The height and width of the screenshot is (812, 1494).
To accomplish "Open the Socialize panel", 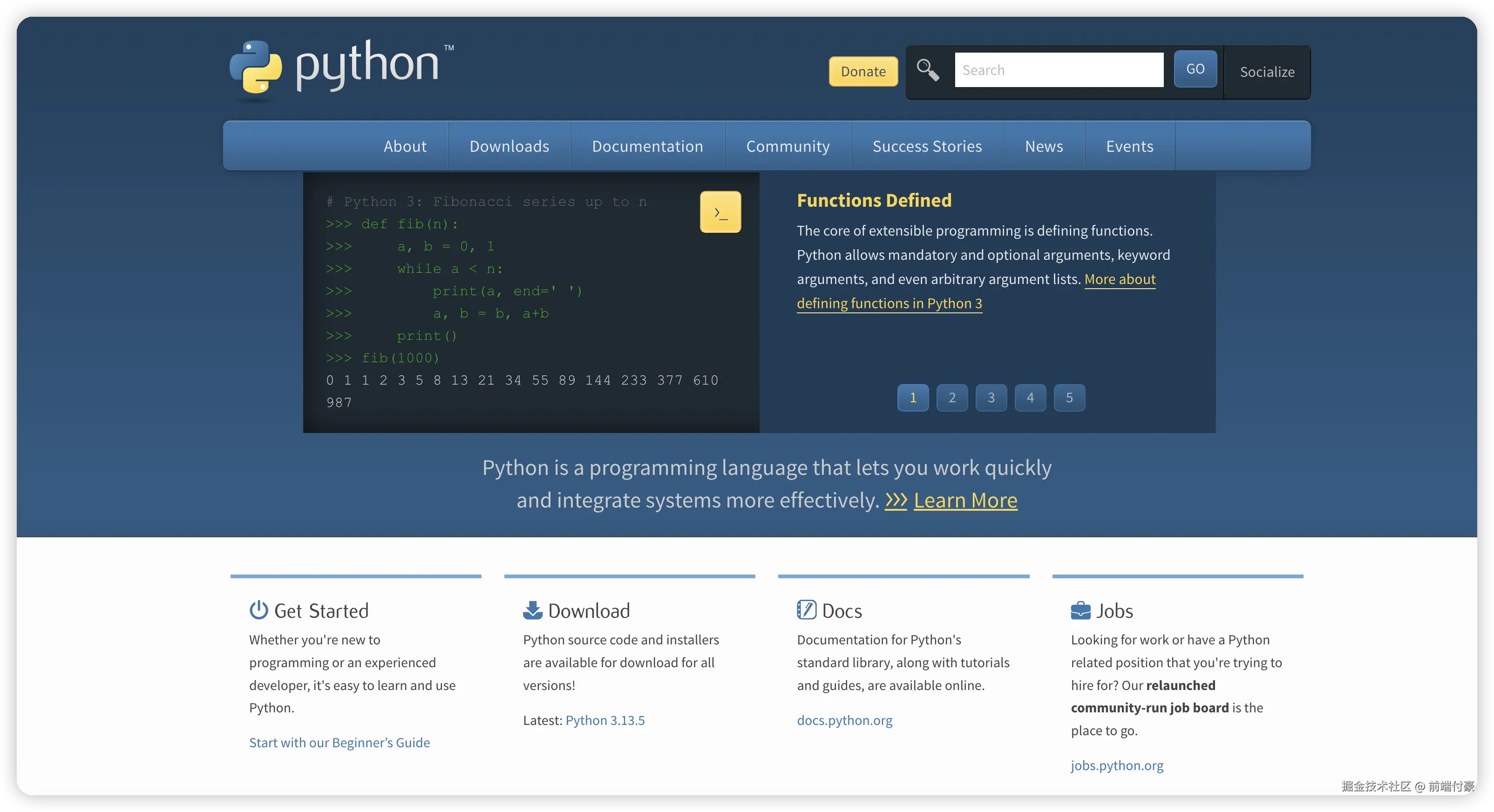I will tap(1267, 72).
